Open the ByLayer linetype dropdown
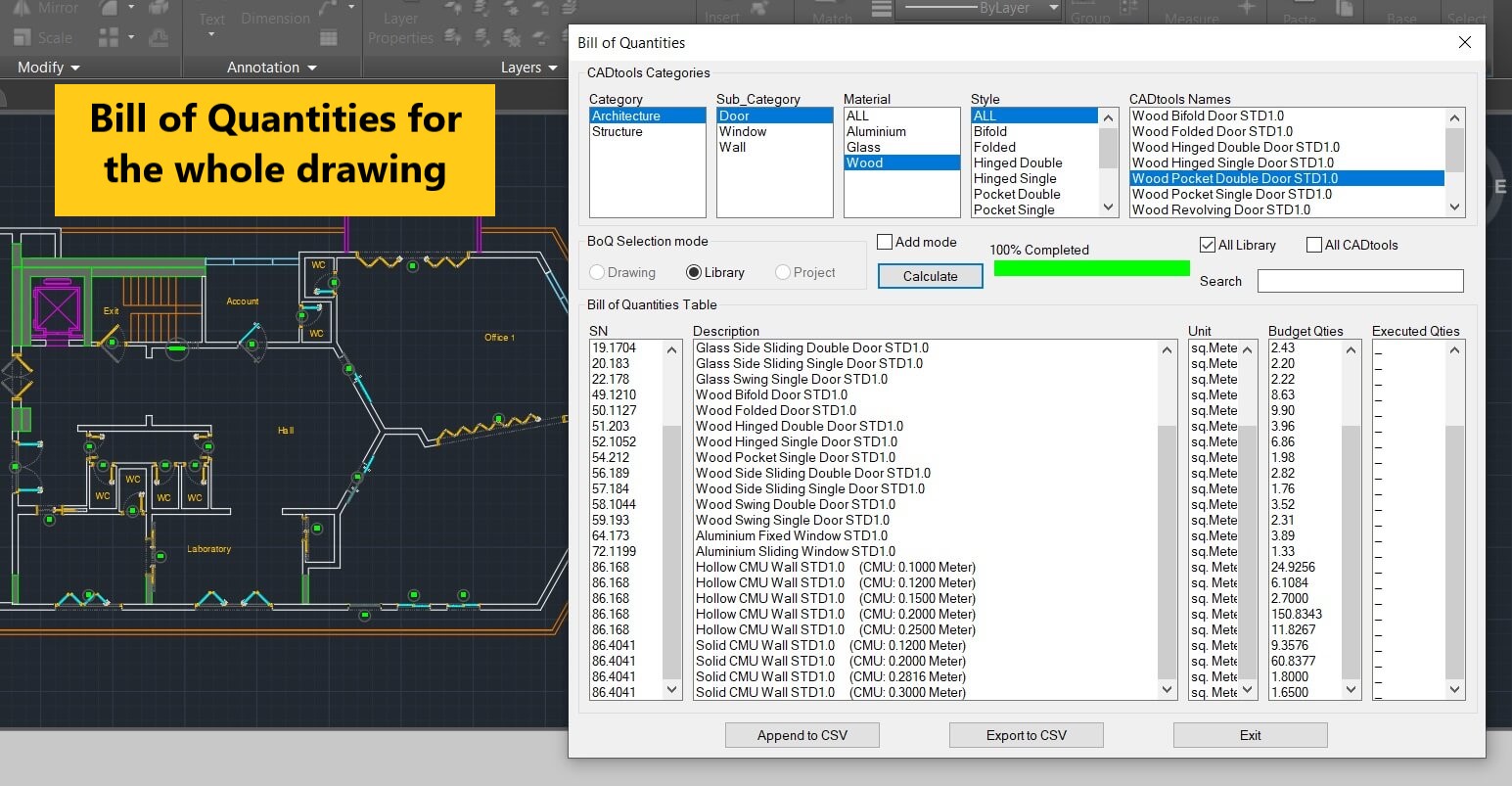This screenshot has height=786, width=1512. pyautogui.click(x=1053, y=8)
